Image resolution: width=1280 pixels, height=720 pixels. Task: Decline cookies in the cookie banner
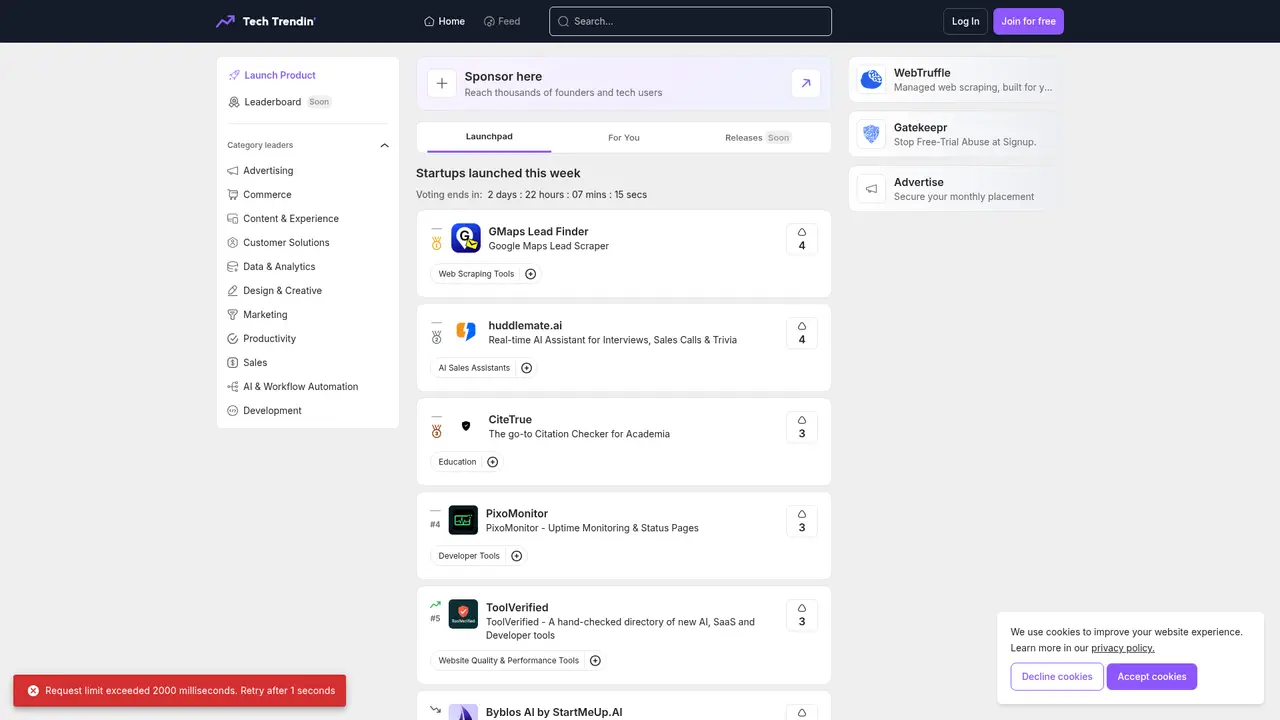1057,677
